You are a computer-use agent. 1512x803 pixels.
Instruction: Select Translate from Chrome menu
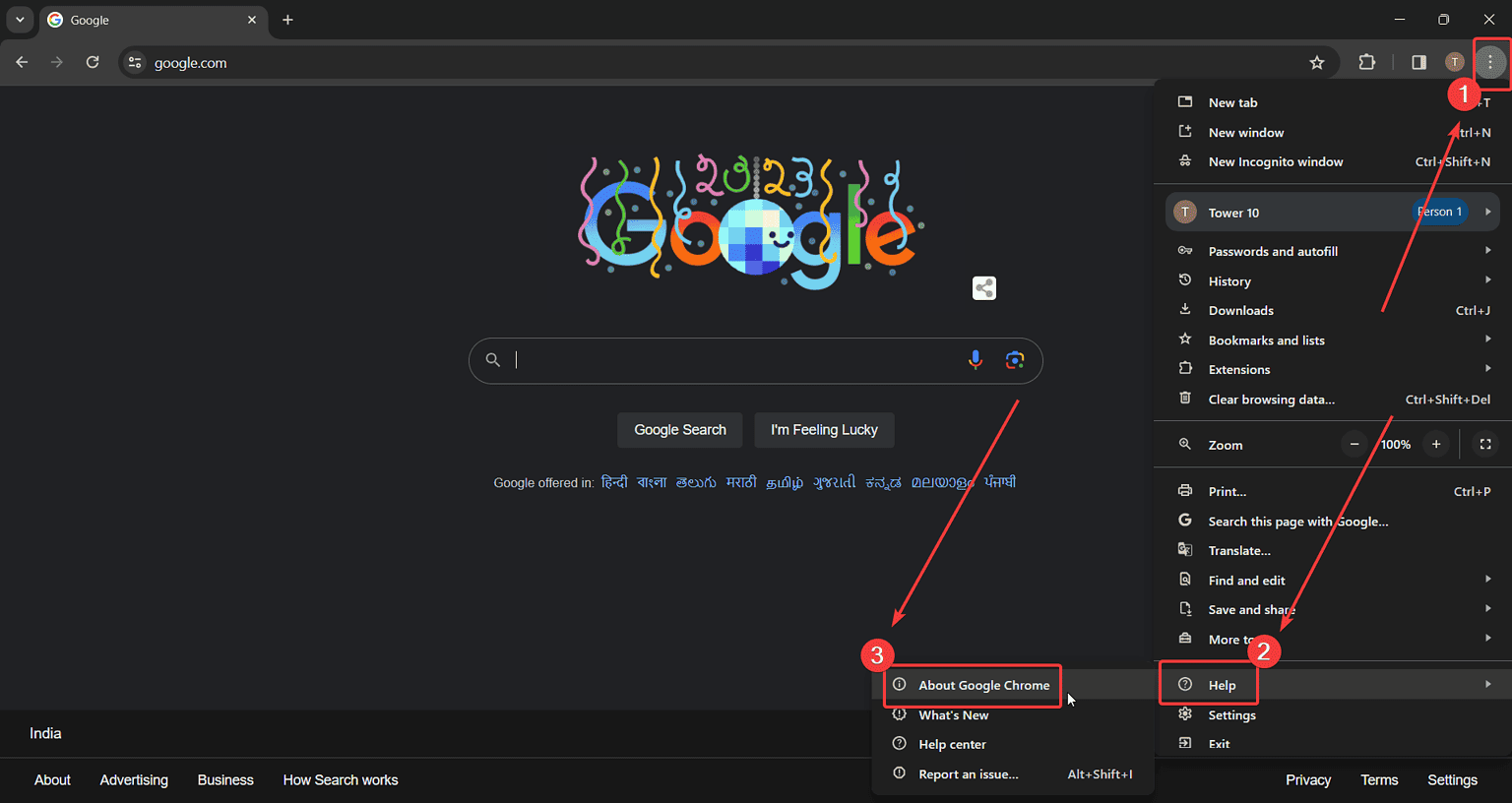tap(1333, 550)
